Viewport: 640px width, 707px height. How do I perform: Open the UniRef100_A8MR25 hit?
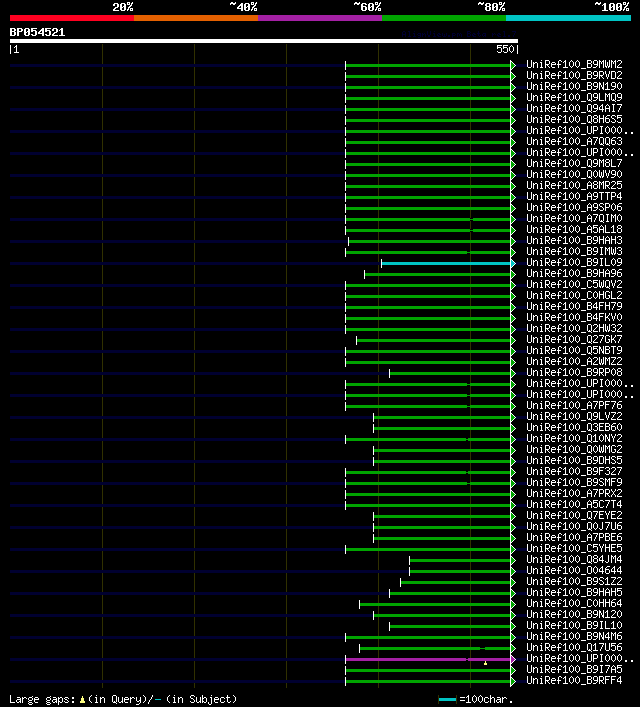click(574, 185)
